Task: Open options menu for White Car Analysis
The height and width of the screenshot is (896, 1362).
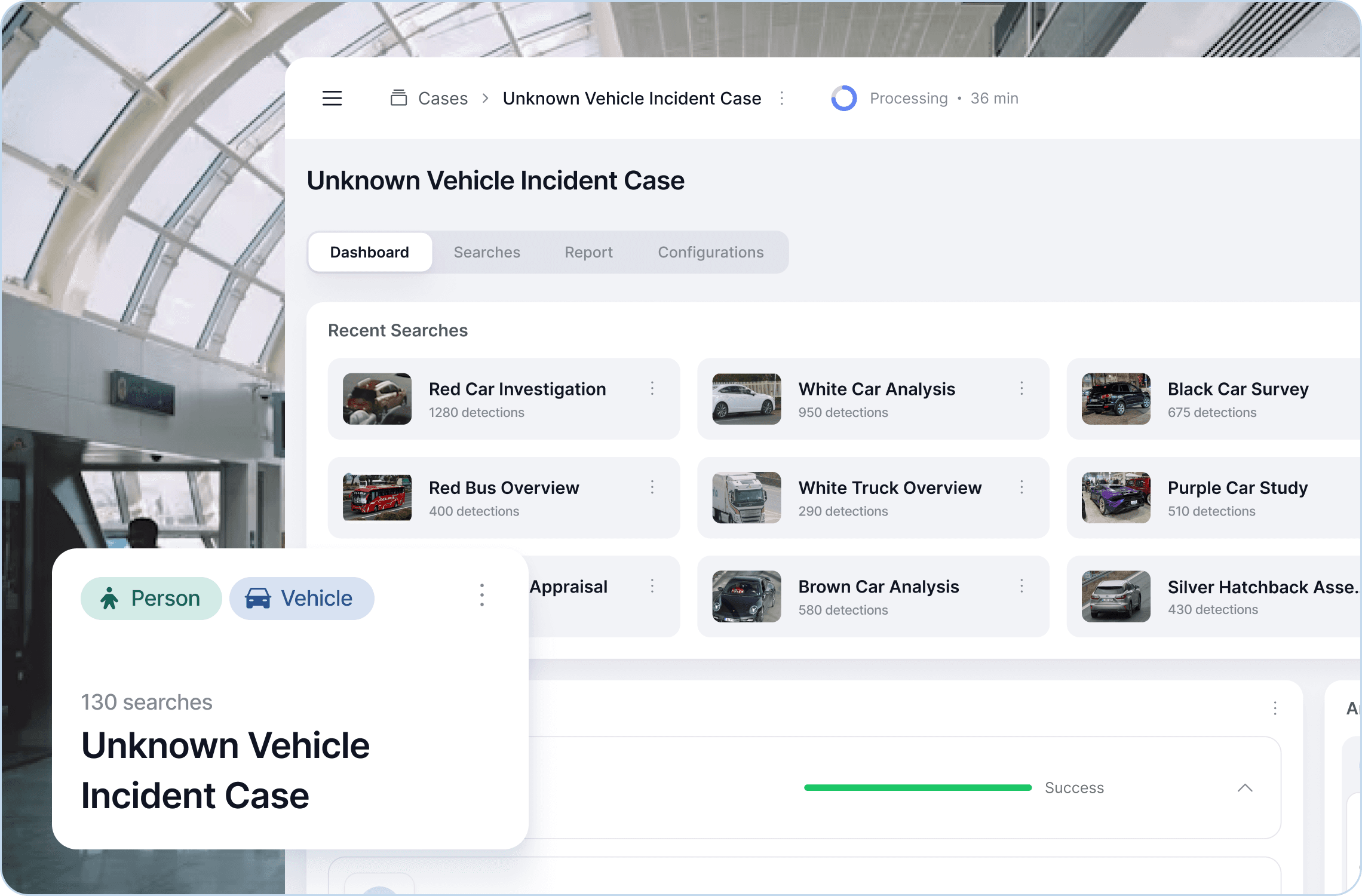Action: click(1022, 389)
